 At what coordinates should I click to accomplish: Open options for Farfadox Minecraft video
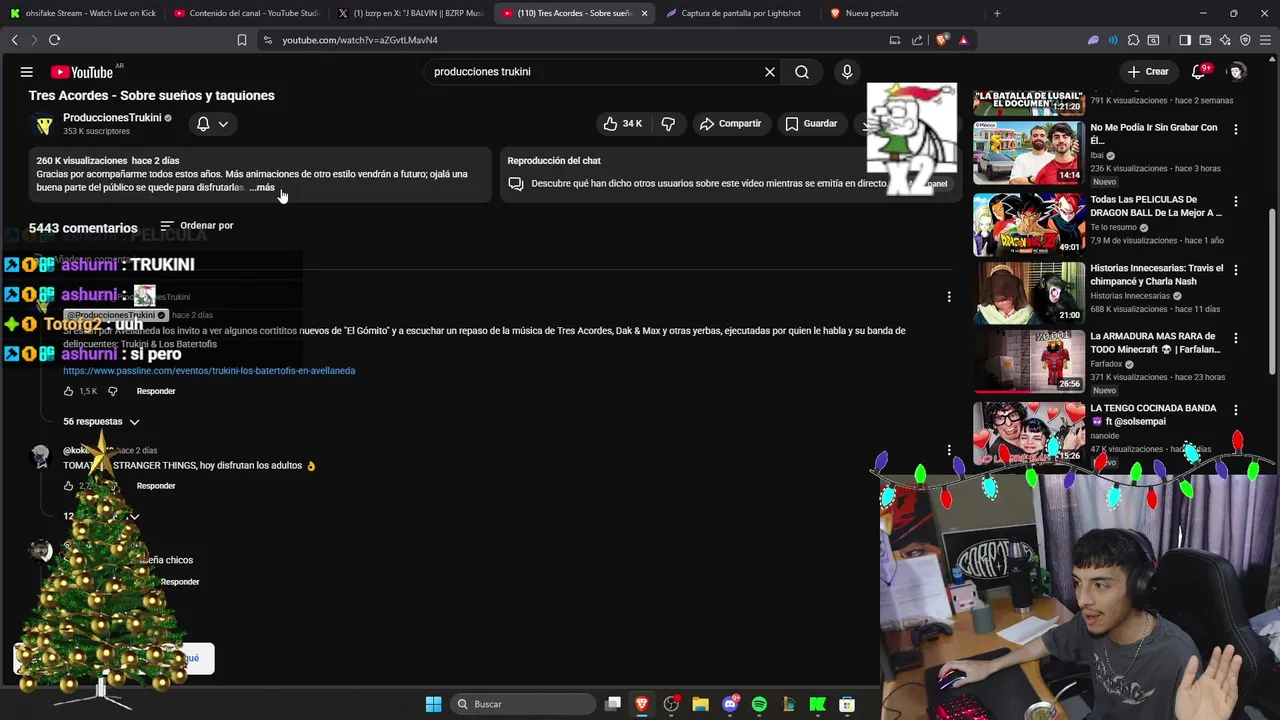click(x=1236, y=338)
